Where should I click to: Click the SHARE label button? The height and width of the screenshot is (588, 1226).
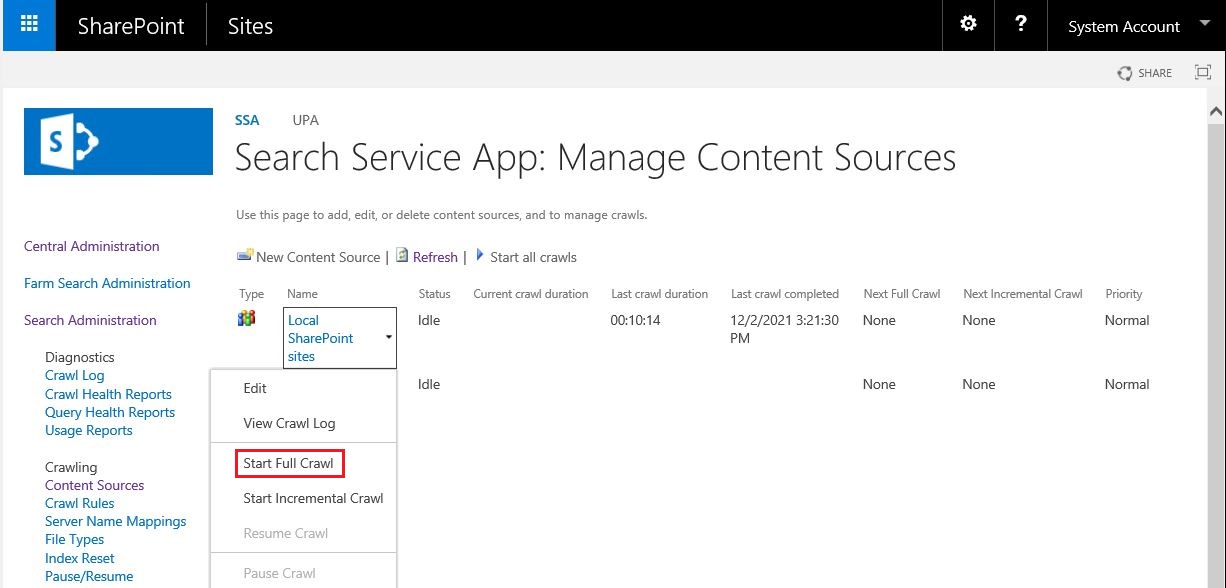[1155, 73]
